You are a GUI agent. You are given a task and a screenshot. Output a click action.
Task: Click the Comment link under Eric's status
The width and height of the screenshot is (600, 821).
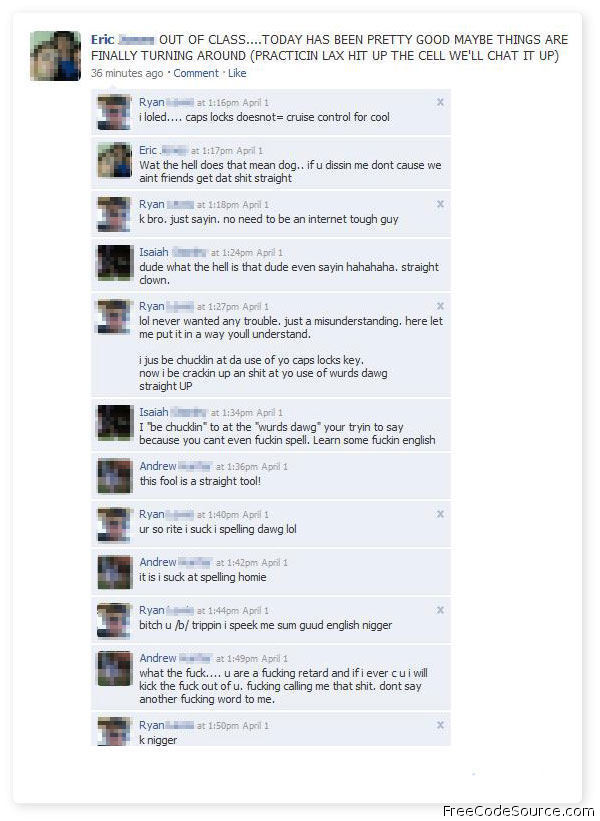pyautogui.click(x=196, y=73)
